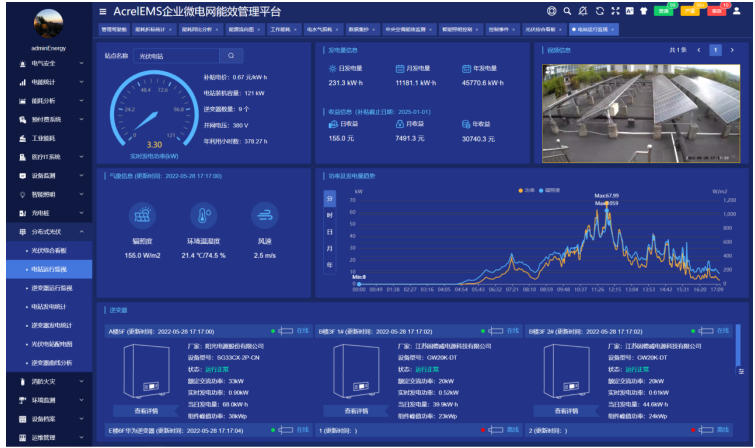Click 查看详情 on the B楼3F 2# inverter
755x448 pixels.
tap(566, 411)
